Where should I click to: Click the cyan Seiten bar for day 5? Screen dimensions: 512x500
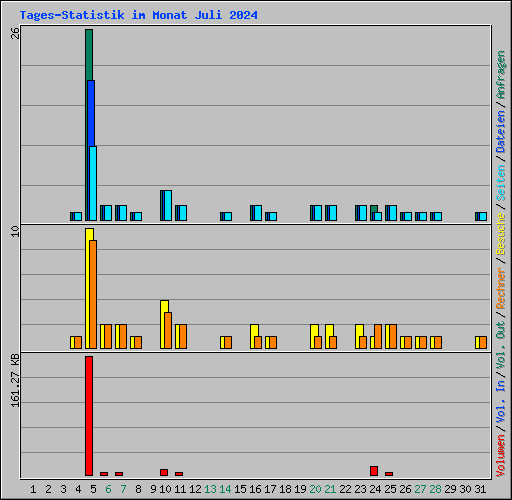point(93,183)
